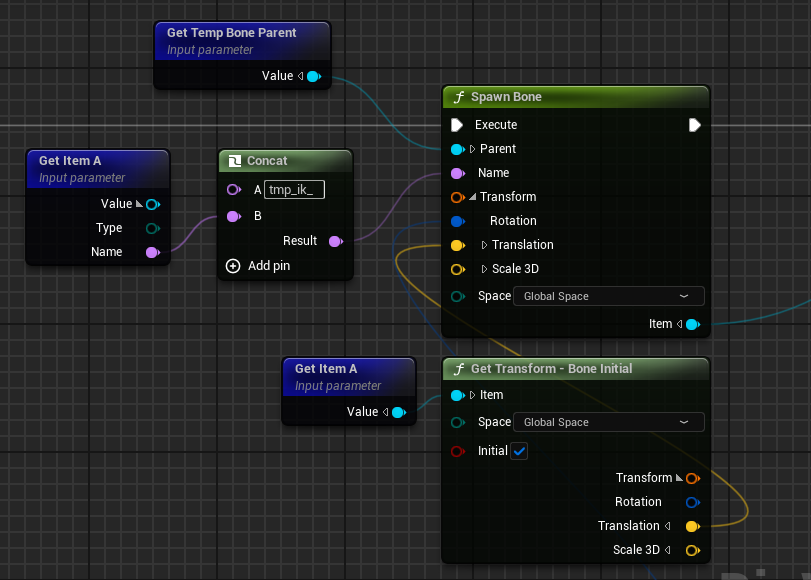
Task: Click the Space input pin on Get Transform
Action: pos(457,423)
